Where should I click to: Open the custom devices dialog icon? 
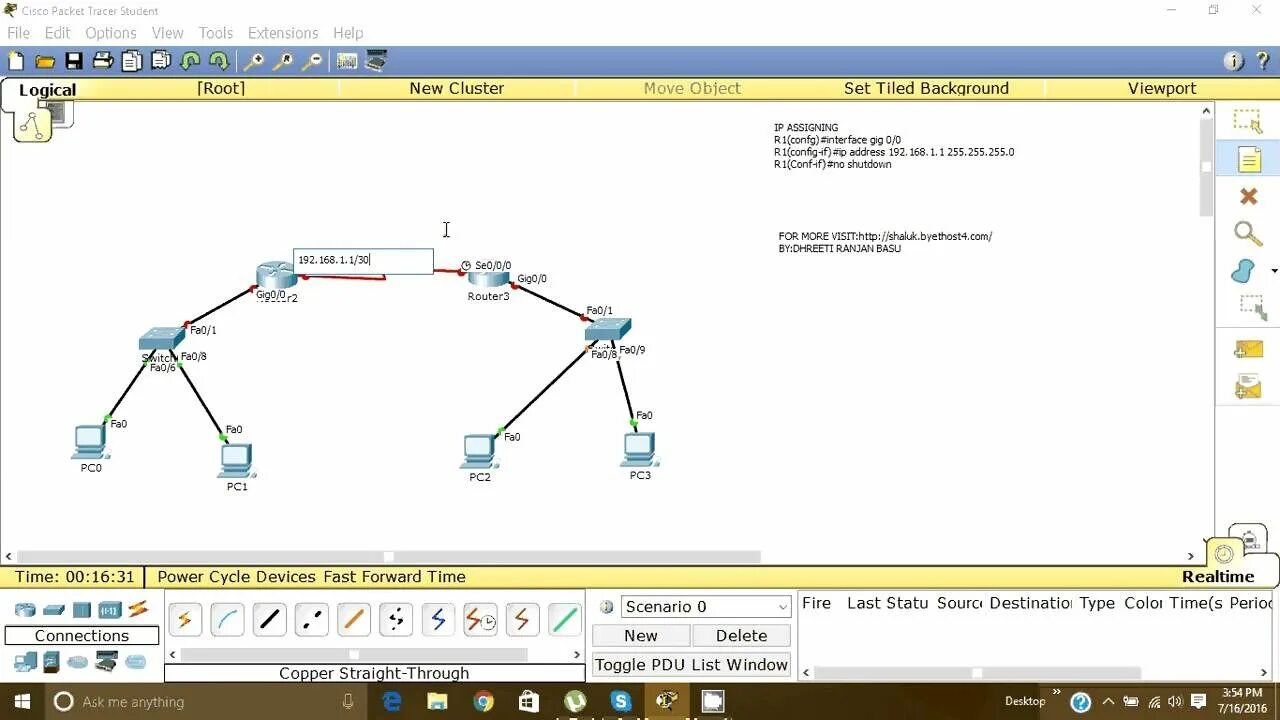tap(376, 61)
